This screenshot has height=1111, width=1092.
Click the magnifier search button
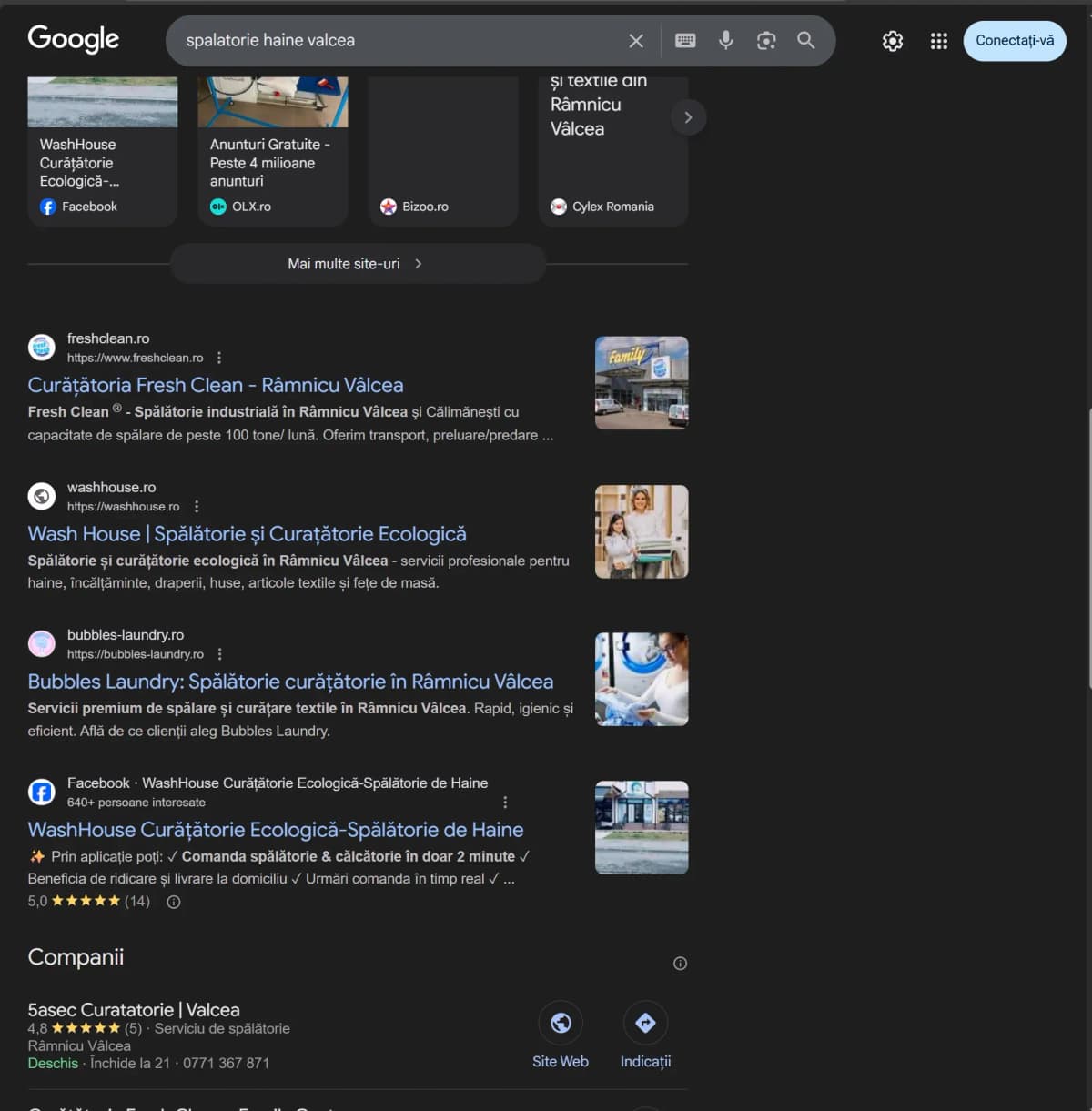pyautogui.click(x=806, y=41)
